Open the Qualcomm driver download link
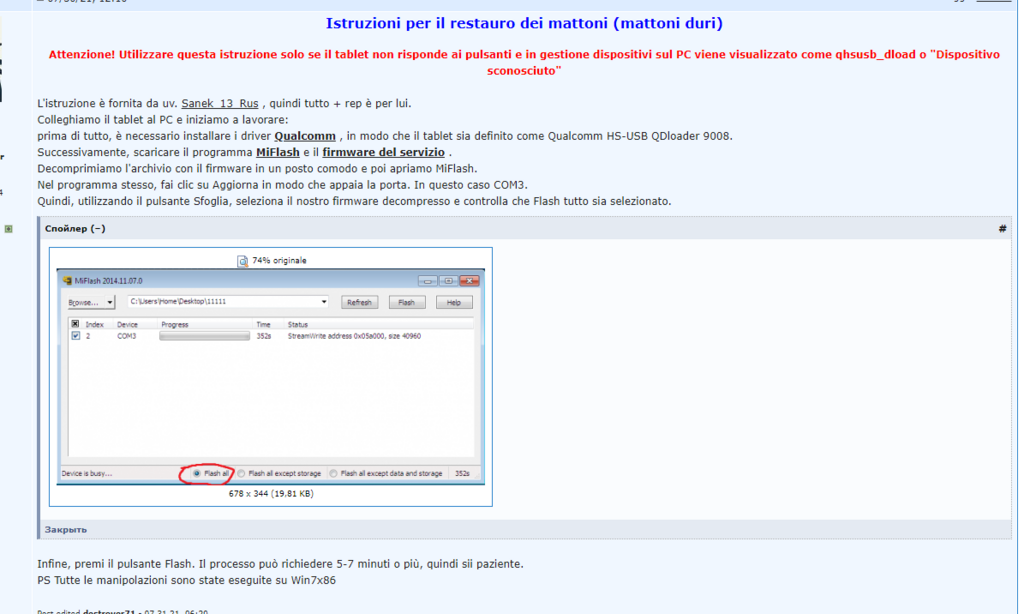Image resolution: width=1024 pixels, height=614 pixels. coord(305,136)
